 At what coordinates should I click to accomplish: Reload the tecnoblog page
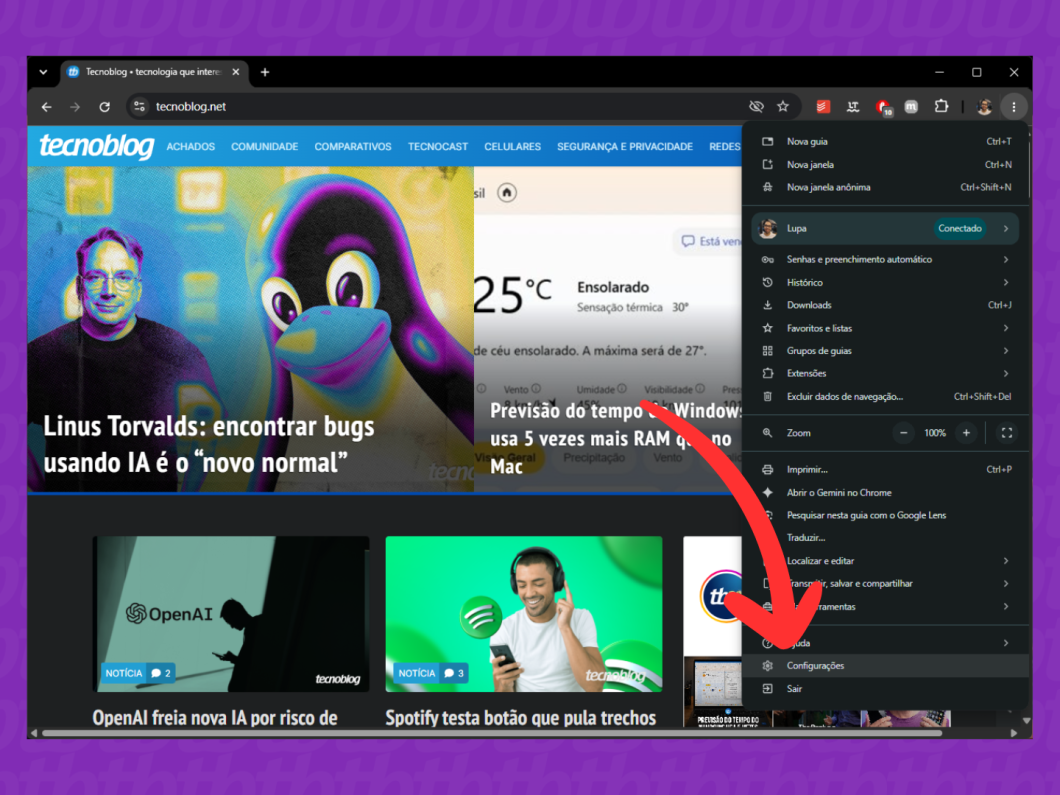click(x=105, y=107)
